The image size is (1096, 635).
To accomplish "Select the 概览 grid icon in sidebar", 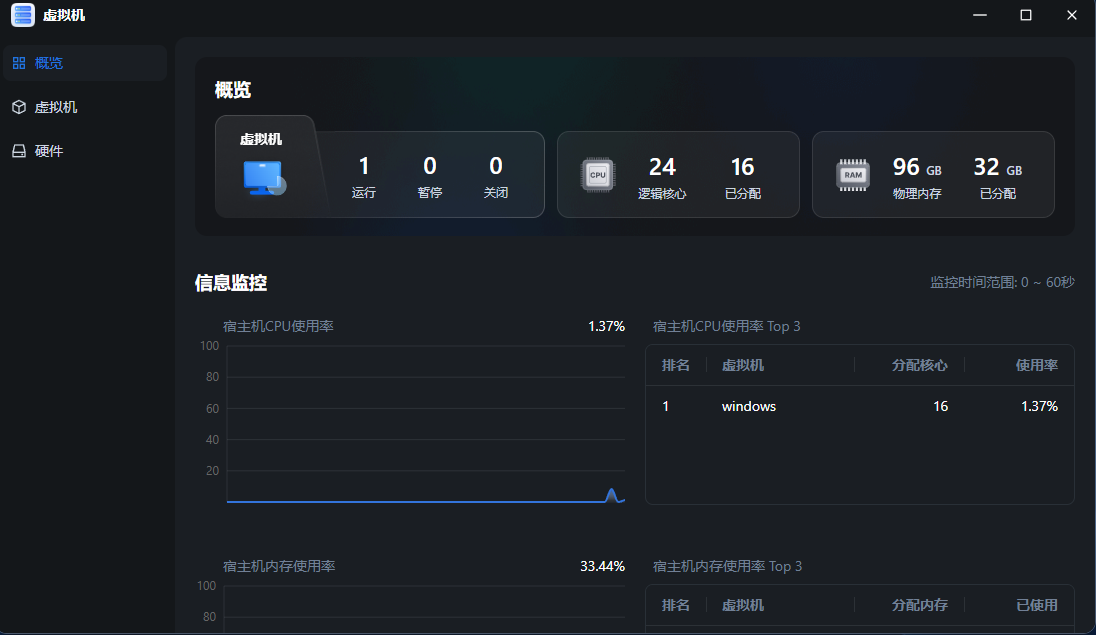I will pyautogui.click(x=19, y=62).
